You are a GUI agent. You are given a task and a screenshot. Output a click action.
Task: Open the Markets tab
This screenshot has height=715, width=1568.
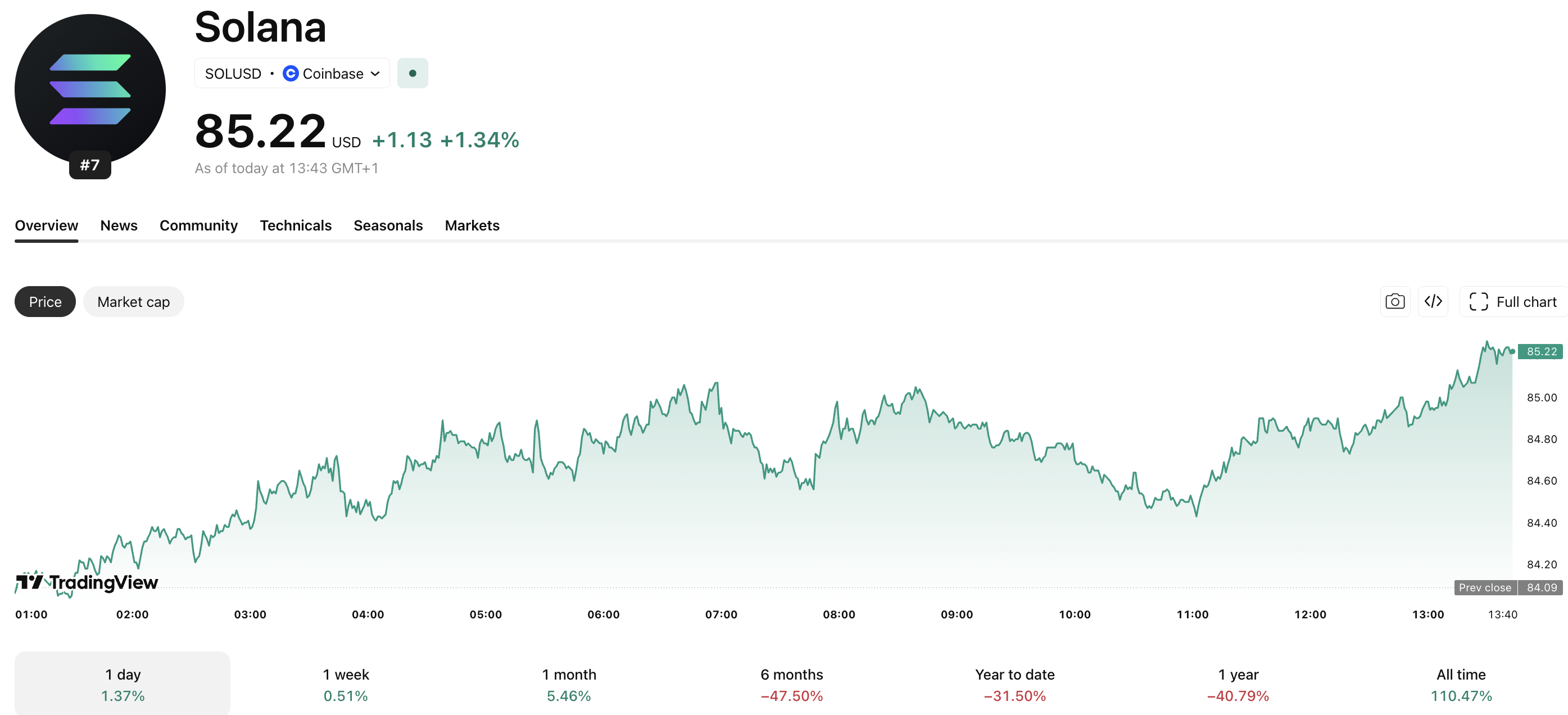(472, 225)
